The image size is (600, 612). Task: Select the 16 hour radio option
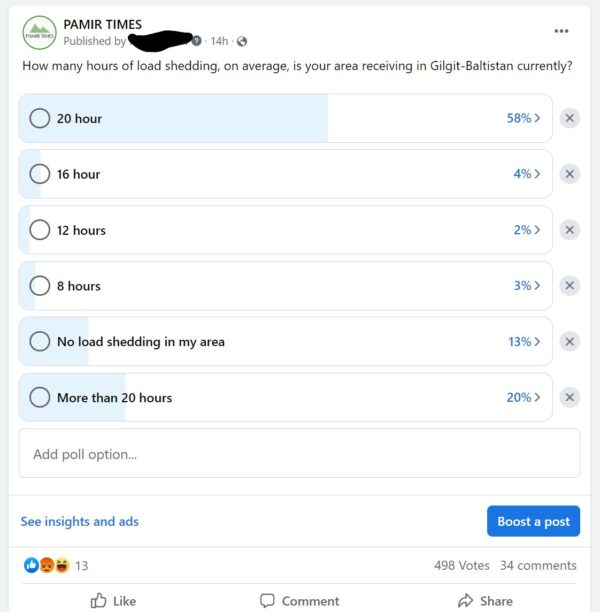[40, 174]
